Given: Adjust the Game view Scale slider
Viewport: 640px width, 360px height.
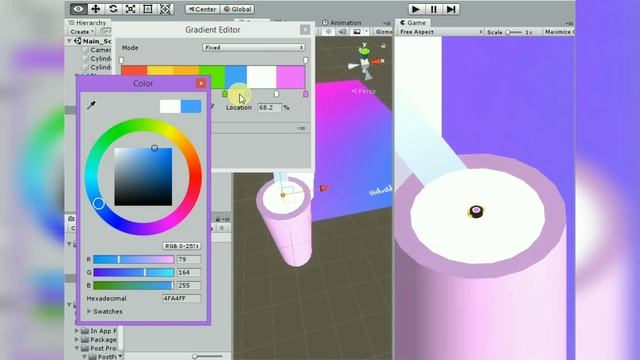Looking at the screenshot, I should (x=514, y=32).
